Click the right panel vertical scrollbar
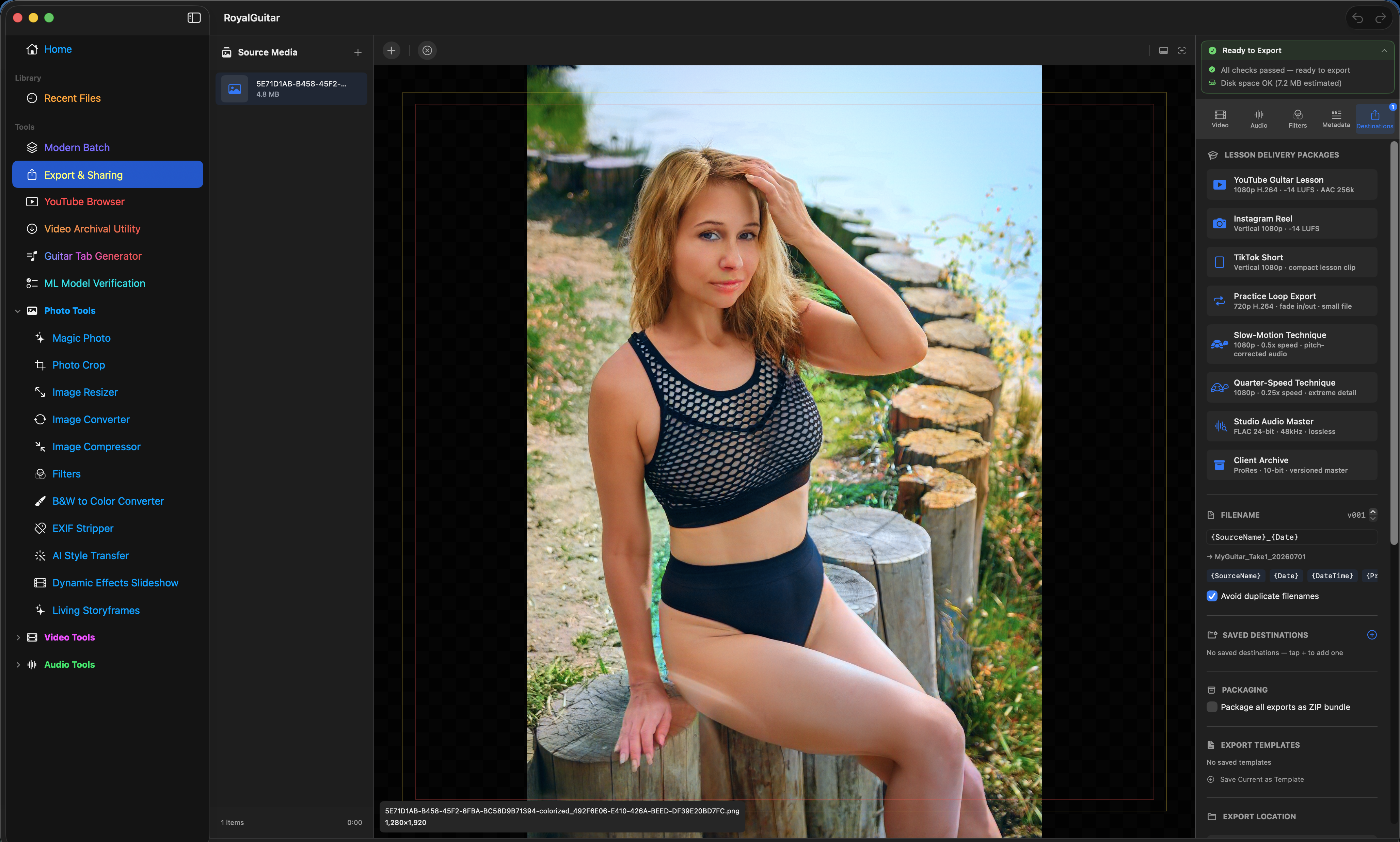Viewport: 1400px width, 842px height. (1394, 343)
